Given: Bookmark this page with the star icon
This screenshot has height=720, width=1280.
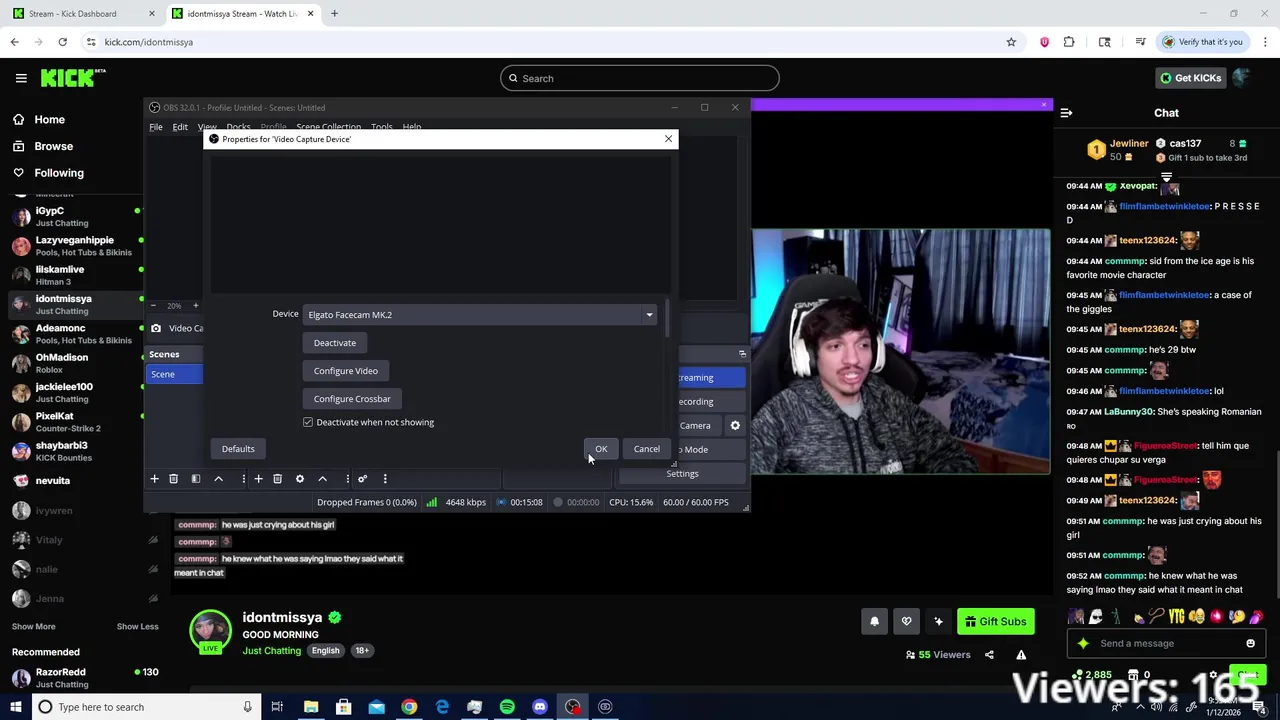Looking at the screenshot, I should [x=1011, y=42].
